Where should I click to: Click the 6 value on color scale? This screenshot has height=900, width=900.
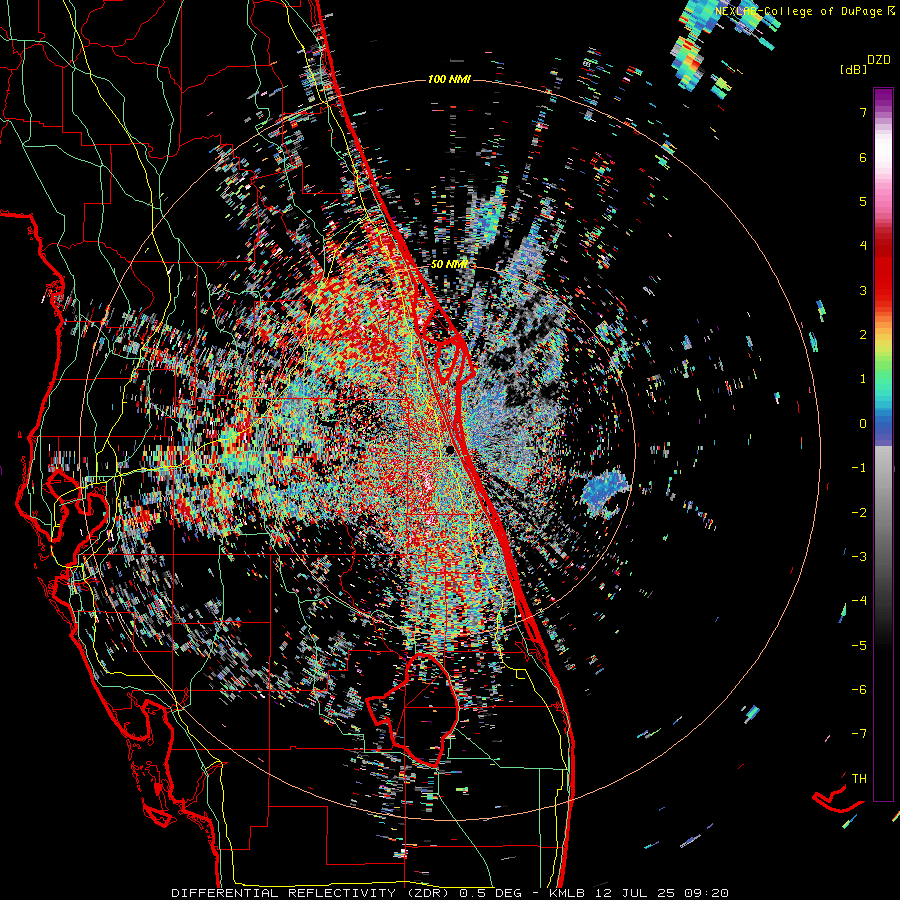click(x=863, y=157)
